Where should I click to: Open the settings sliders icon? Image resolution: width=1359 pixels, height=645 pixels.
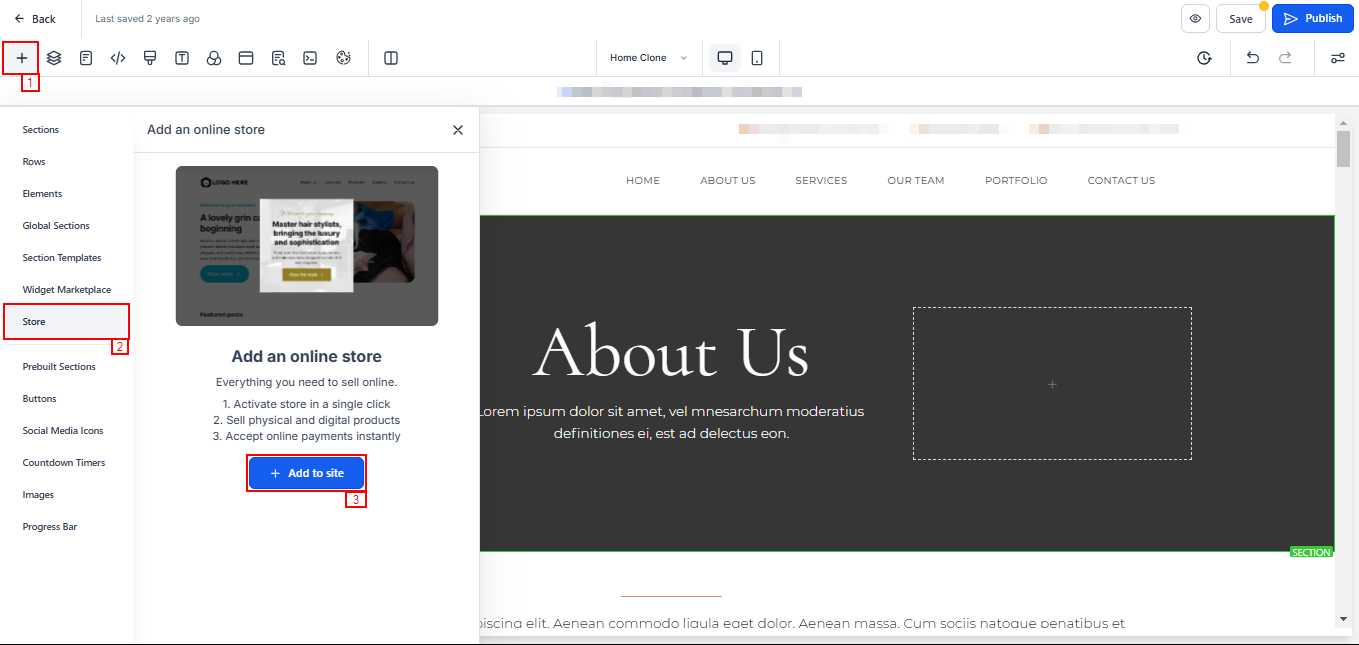click(x=1337, y=58)
